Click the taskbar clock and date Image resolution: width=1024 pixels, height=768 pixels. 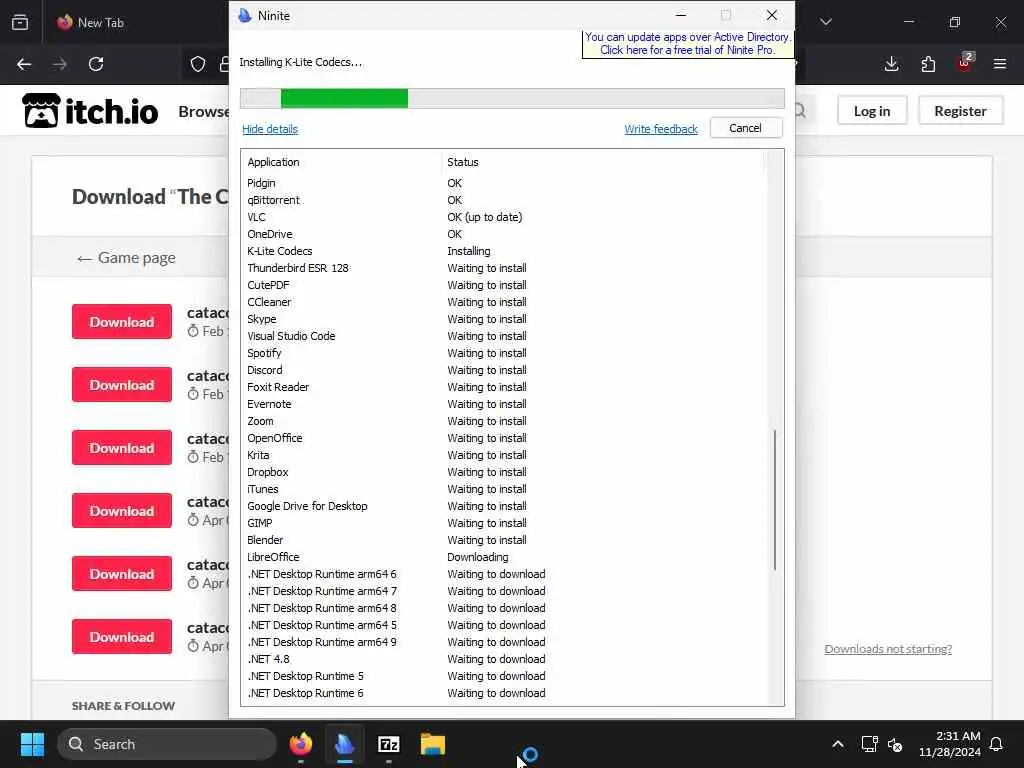click(x=950, y=744)
